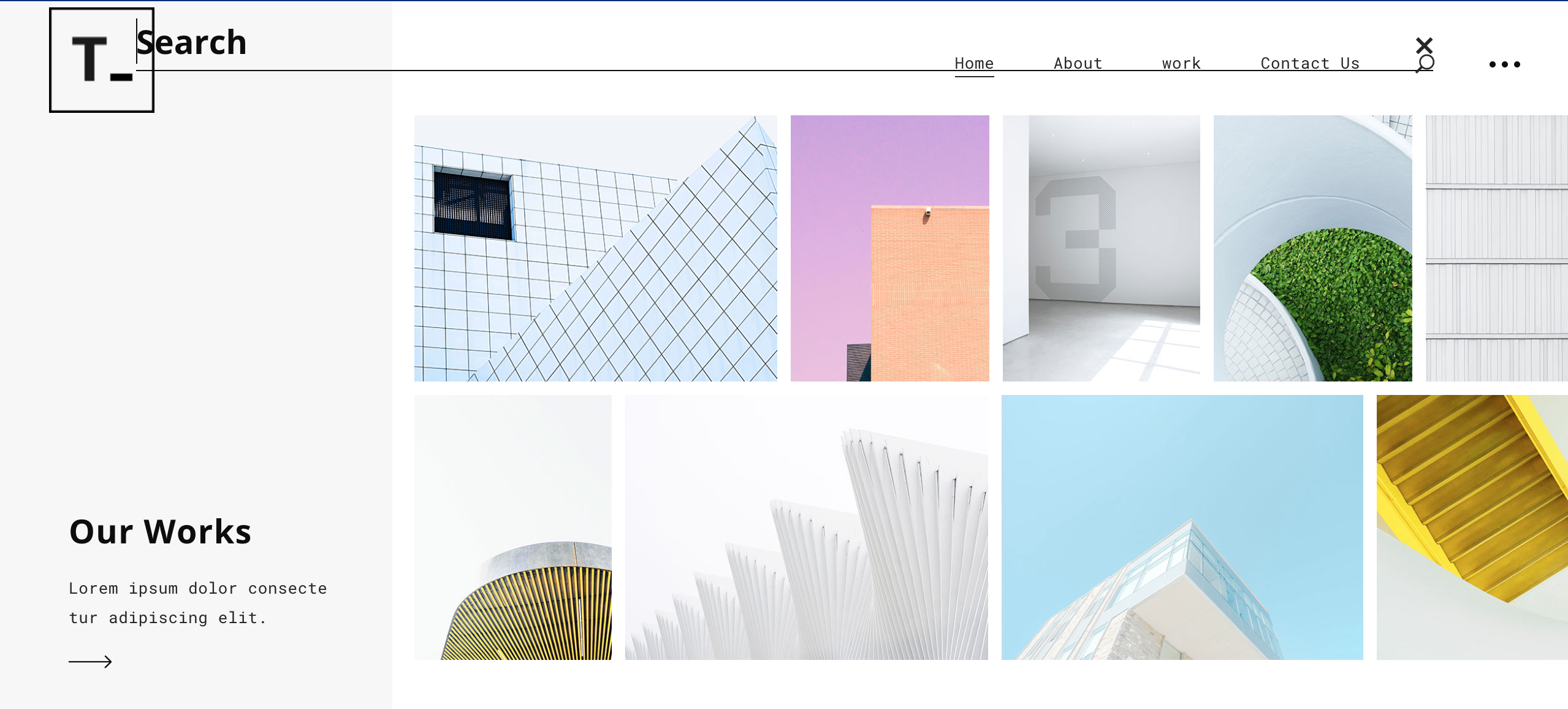Open the blue tiled building thumbnail

click(595, 248)
